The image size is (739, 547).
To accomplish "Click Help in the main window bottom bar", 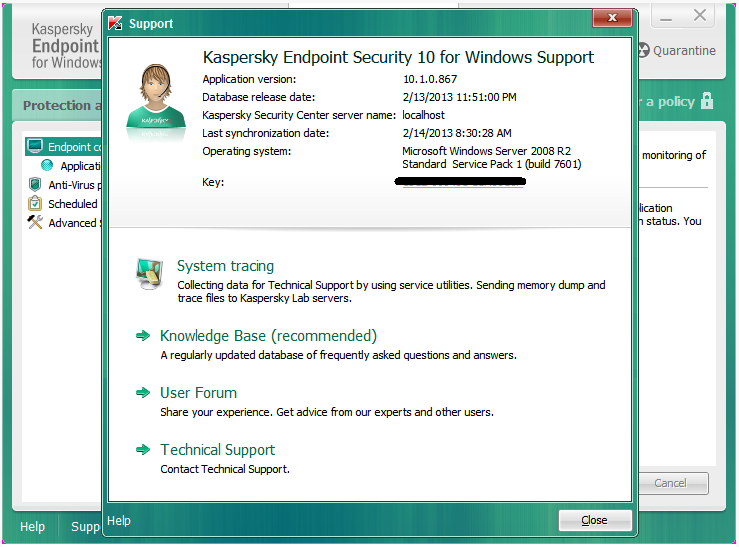I will click(x=32, y=527).
